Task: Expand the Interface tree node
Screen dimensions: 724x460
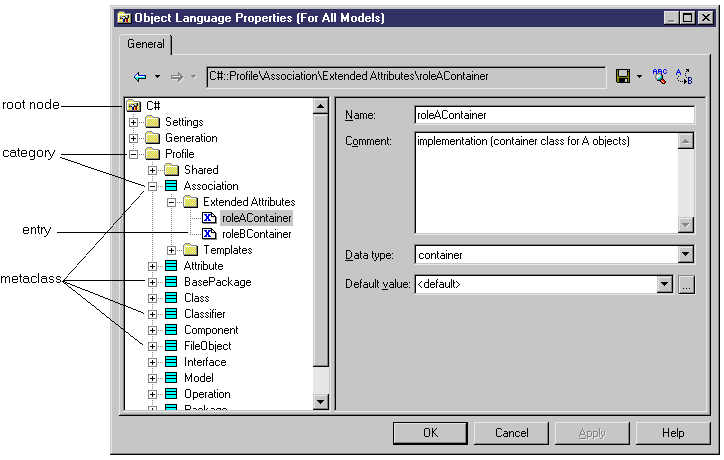Action: (152, 362)
